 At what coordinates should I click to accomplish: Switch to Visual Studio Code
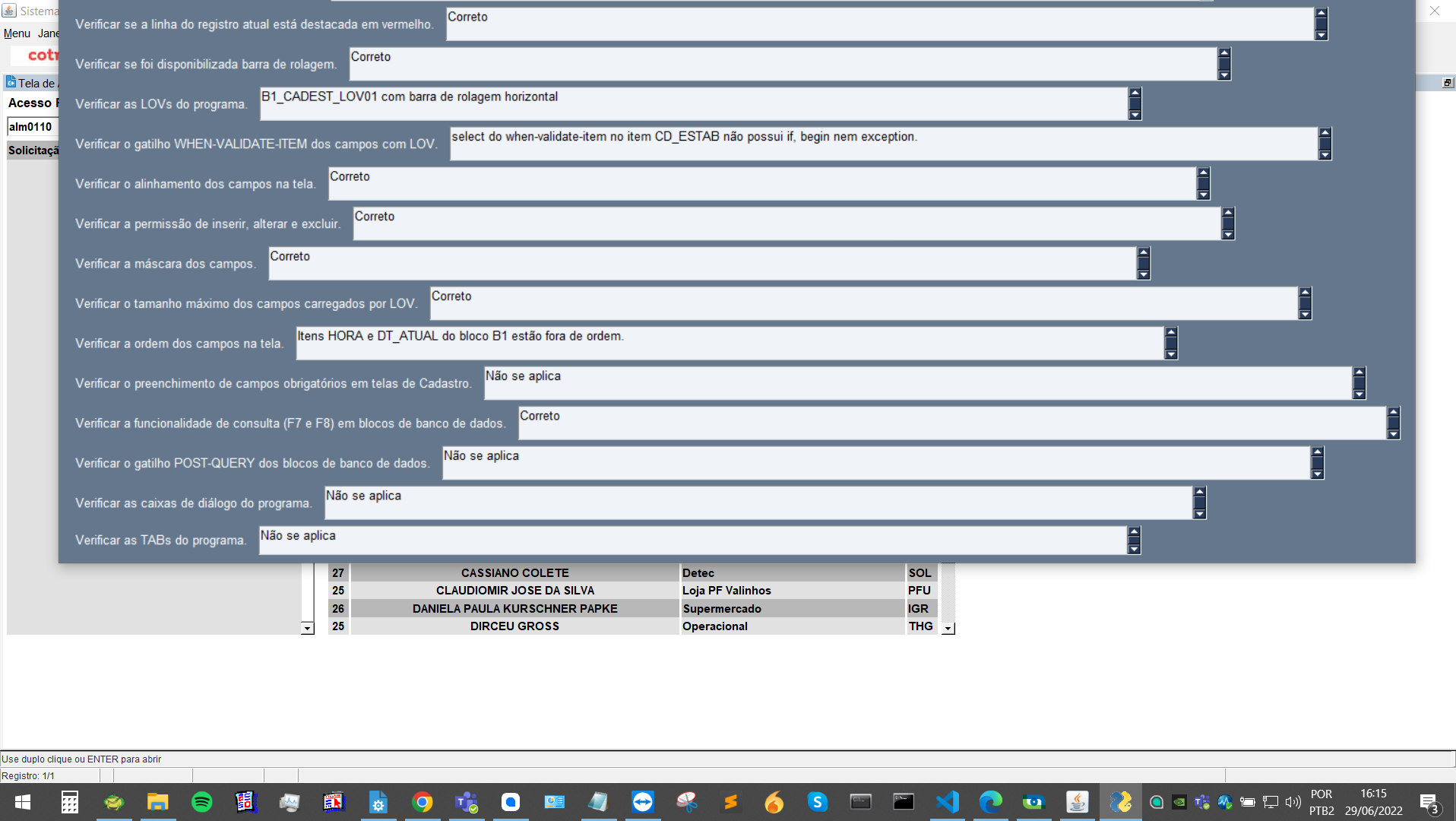(948, 802)
